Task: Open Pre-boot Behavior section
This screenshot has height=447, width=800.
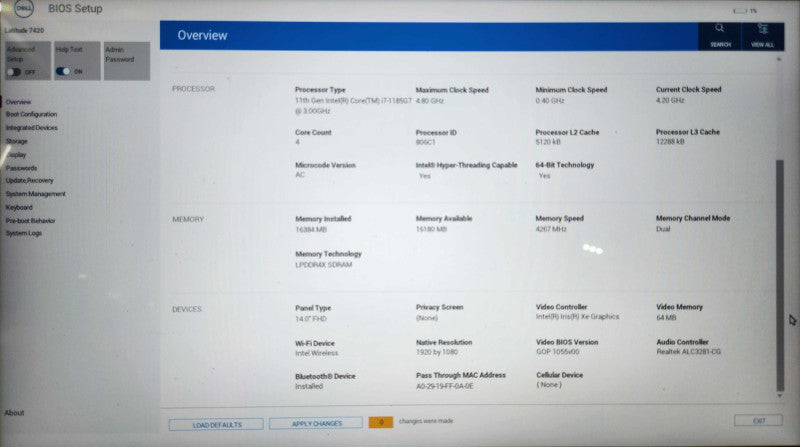Action: coord(30,221)
